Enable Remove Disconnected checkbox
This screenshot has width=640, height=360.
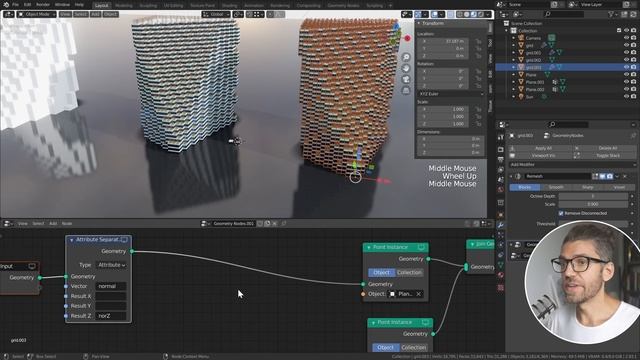click(x=561, y=213)
